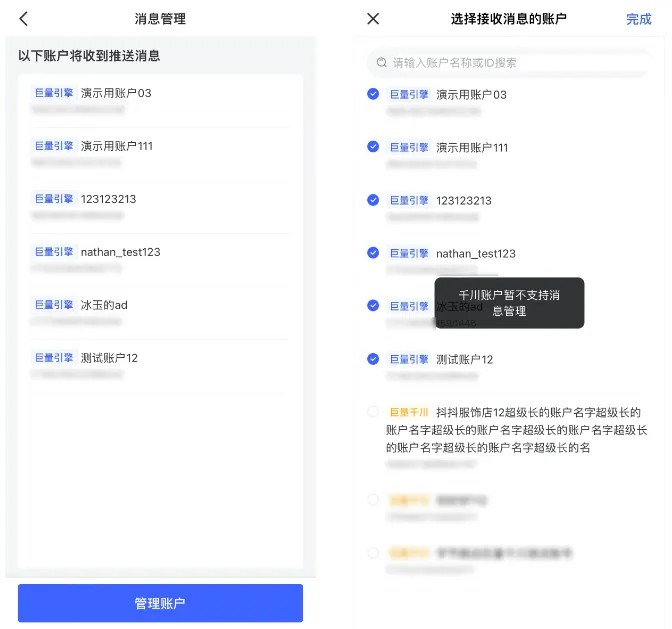This screenshot has height=629, width=672.
Task: Uncheck nathan_test123 in selection list
Action: pos(373,253)
